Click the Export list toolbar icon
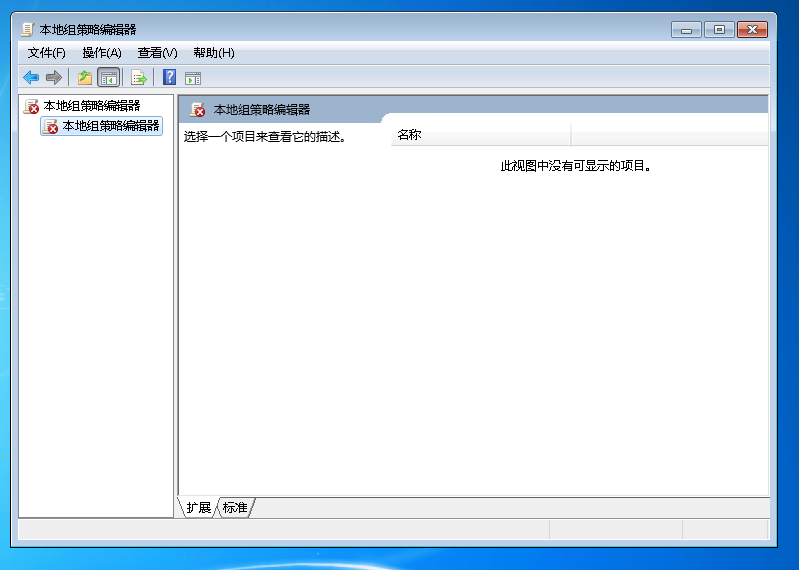The width and height of the screenshot is (799, 570). tap(139, 77)
